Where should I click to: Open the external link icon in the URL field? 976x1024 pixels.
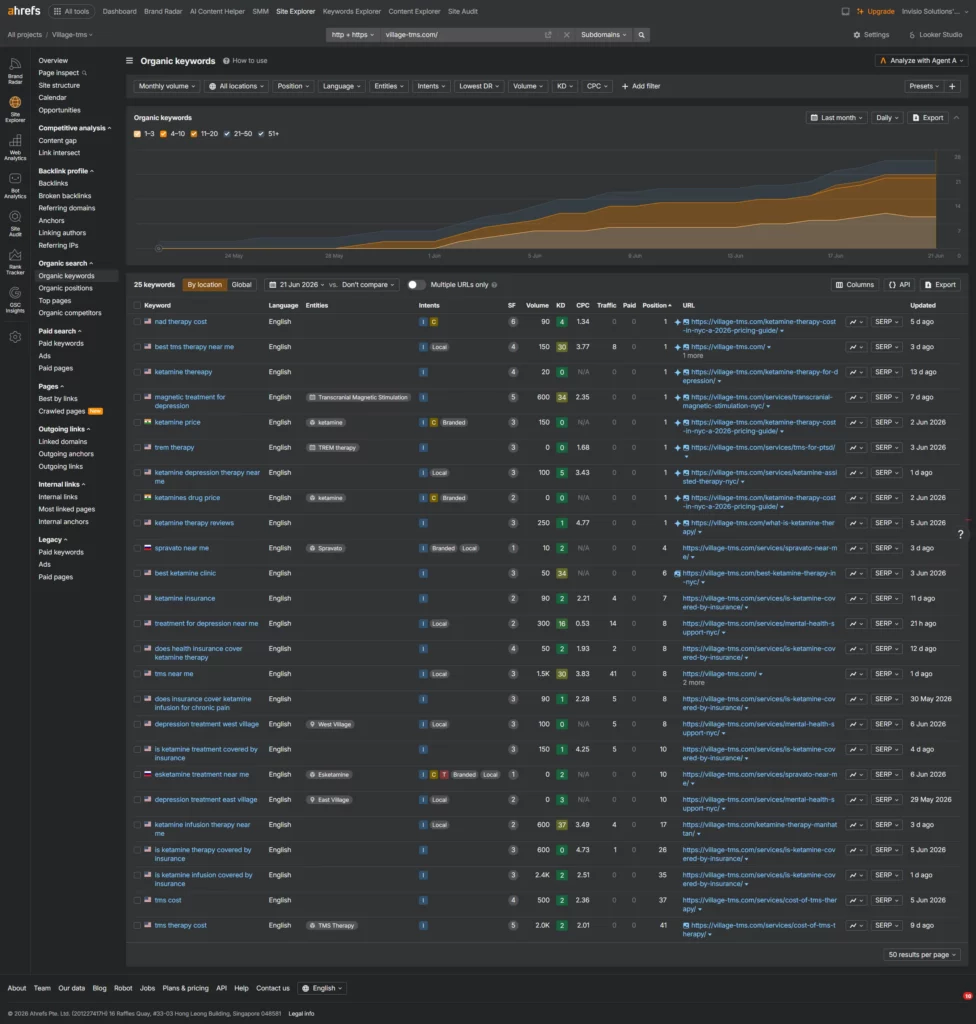548,35
